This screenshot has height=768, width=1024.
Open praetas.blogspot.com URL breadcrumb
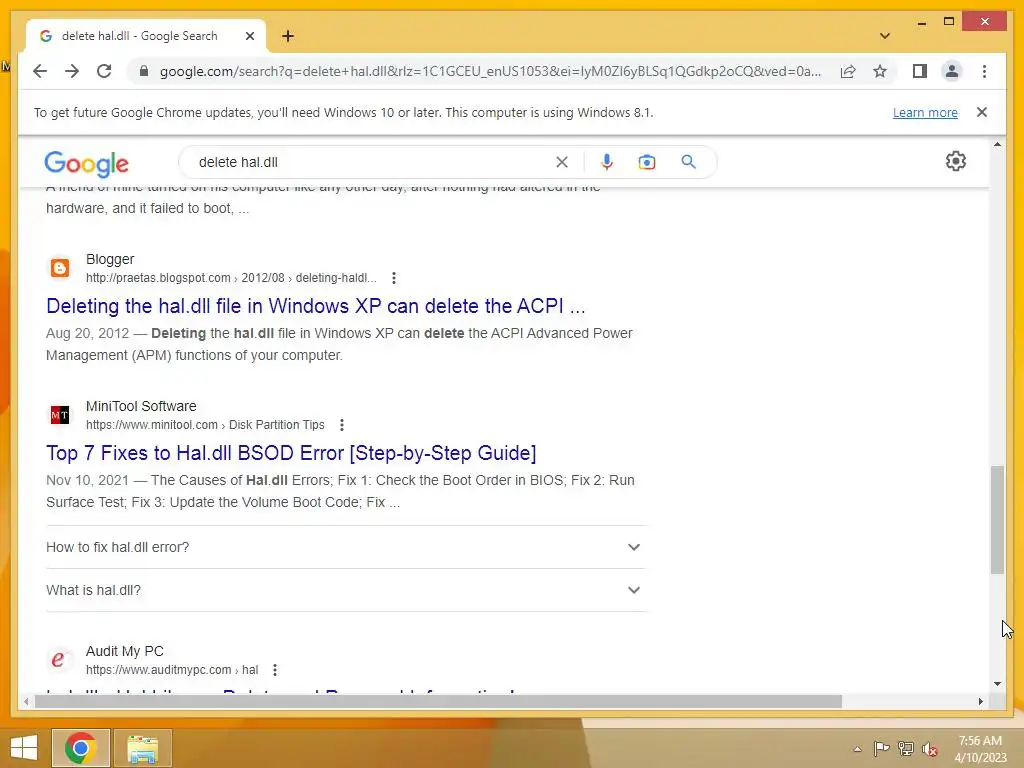[x=231, y=278]
